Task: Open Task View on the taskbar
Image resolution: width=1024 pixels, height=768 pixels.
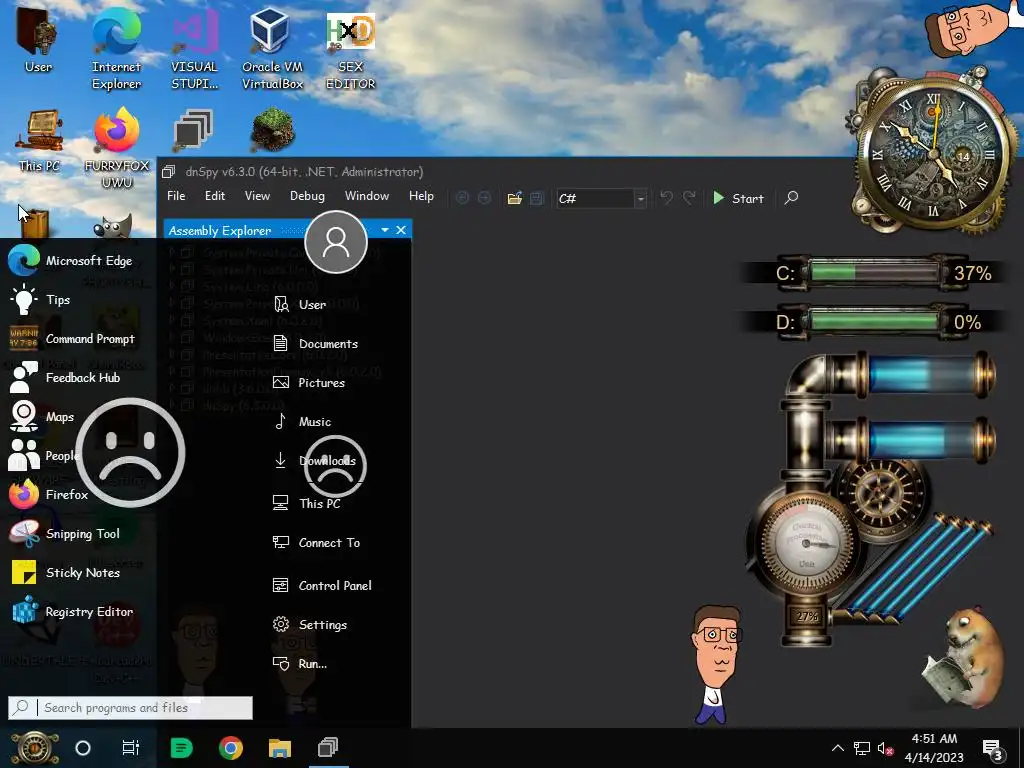Action: pyautogui.click(x=131, y=748)
